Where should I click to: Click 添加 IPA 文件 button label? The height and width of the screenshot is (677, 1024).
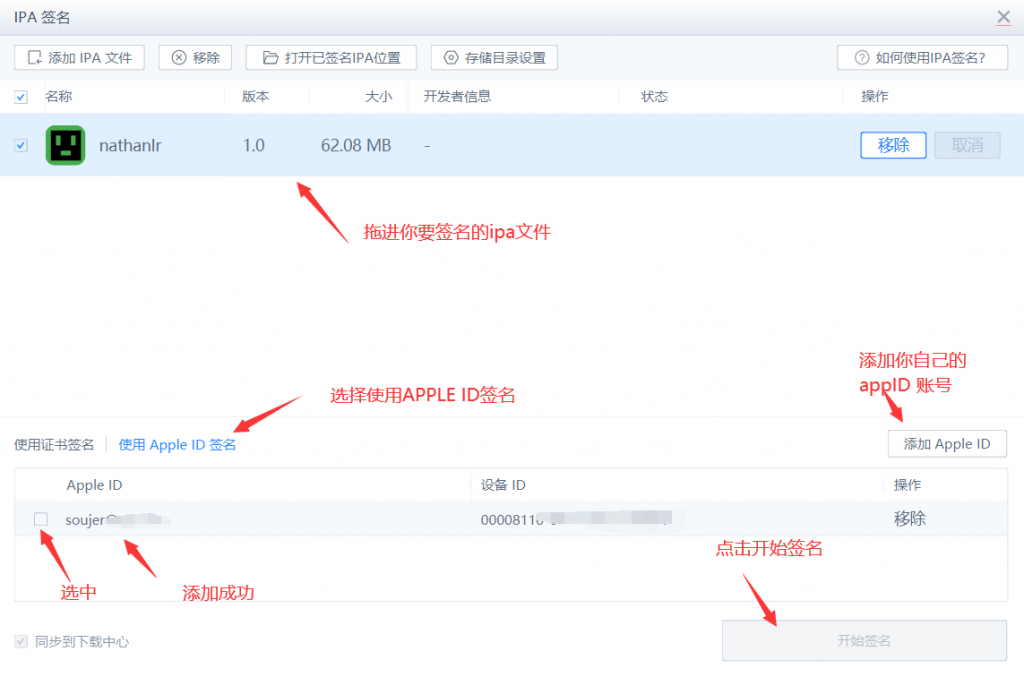[90, 58]
